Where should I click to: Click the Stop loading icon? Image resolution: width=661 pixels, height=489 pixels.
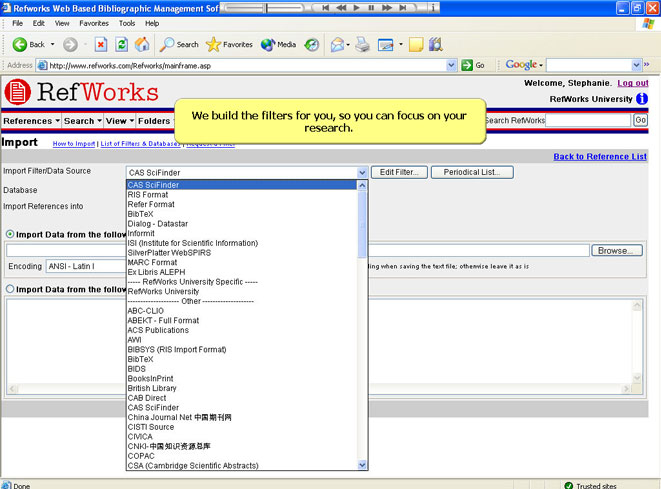[101, 44]
